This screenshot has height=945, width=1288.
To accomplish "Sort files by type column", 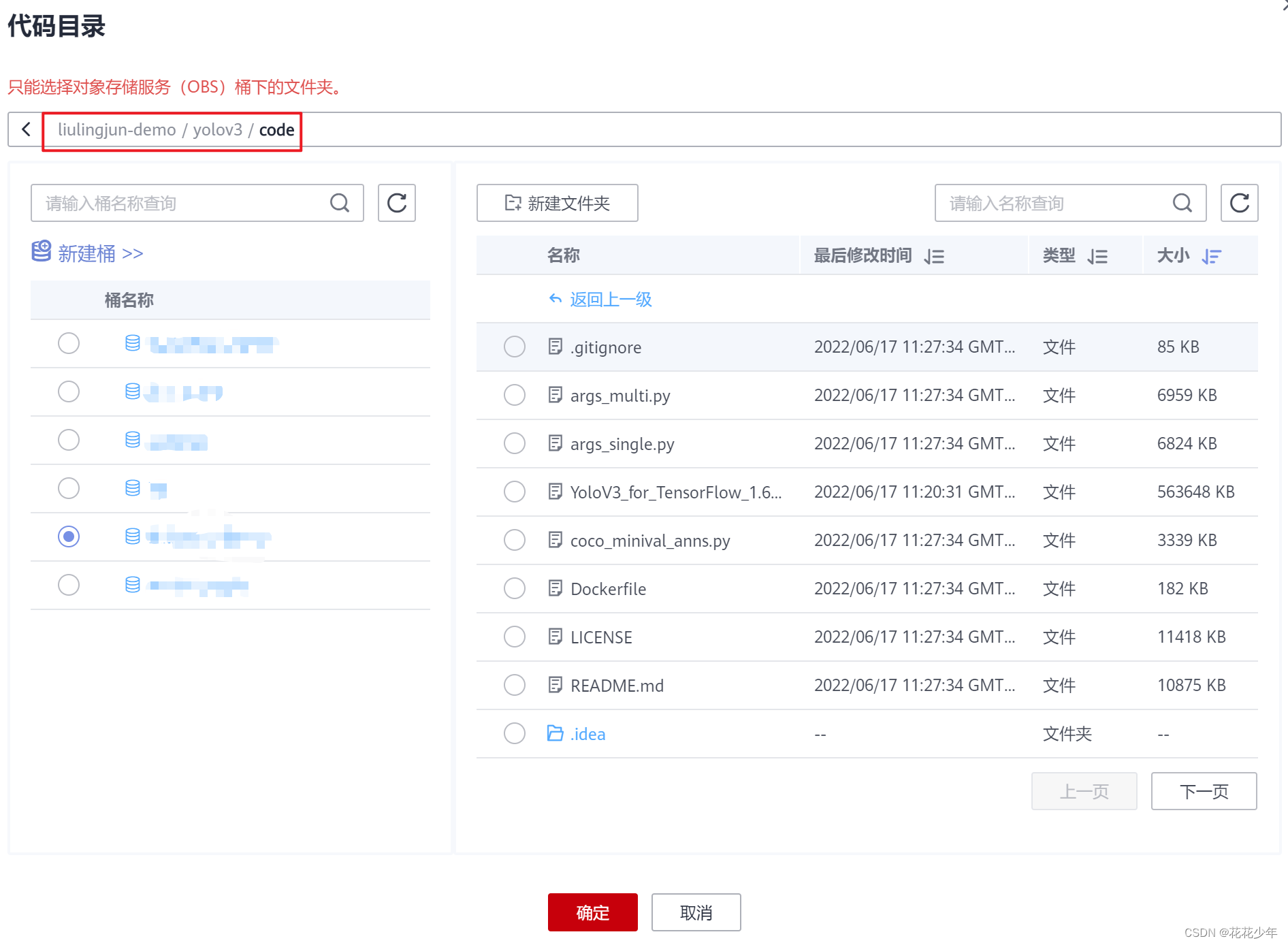I will (x=1097, y=257).
